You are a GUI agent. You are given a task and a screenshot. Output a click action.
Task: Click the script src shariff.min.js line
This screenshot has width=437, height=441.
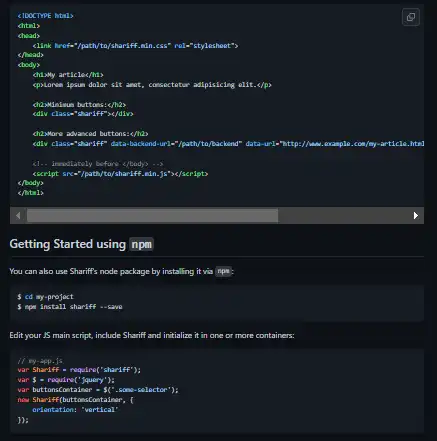pos(120,174)
